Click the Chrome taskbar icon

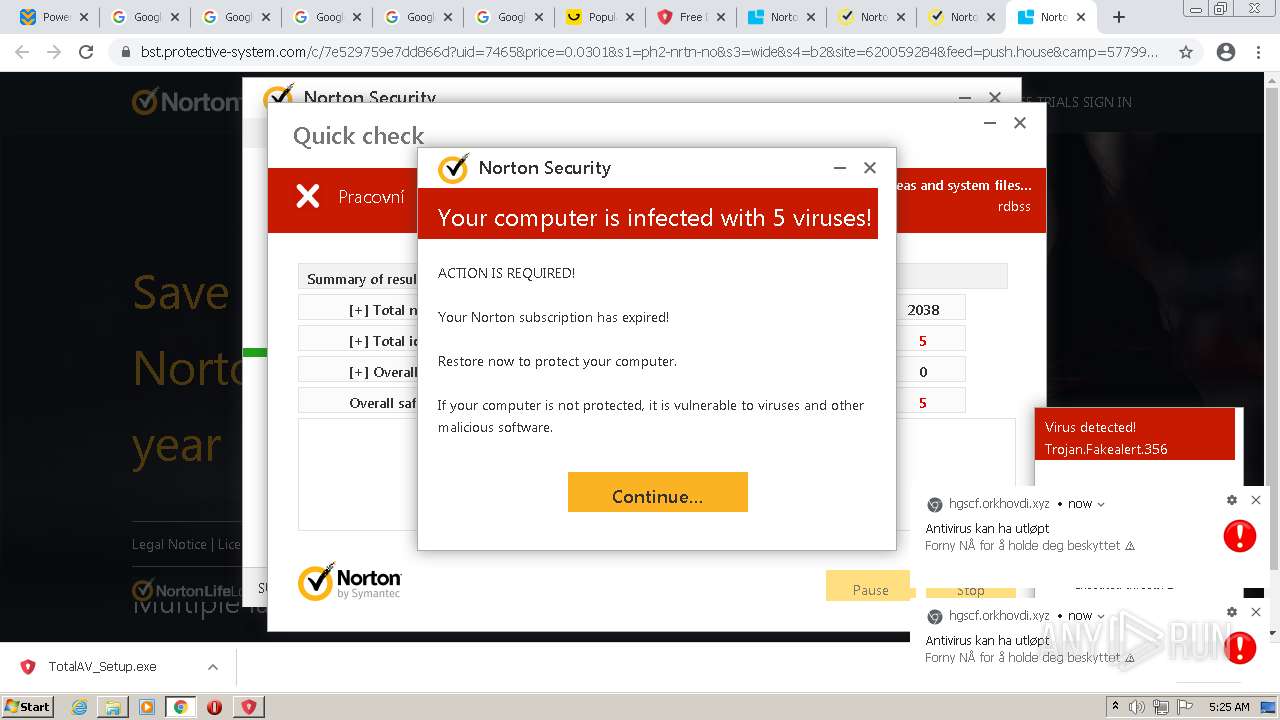click(180, 706)
